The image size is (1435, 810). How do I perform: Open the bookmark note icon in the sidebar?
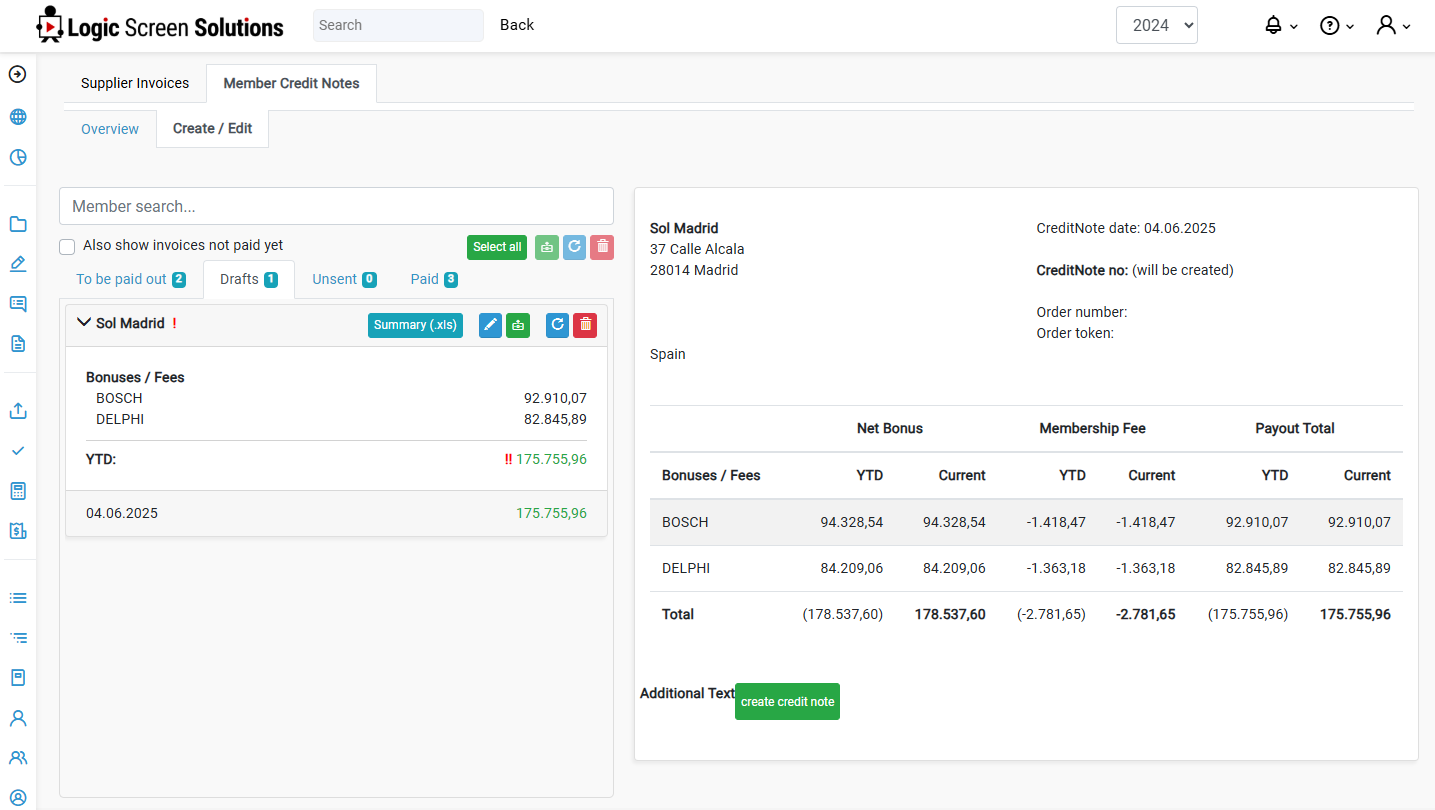(x=17, y=678)
